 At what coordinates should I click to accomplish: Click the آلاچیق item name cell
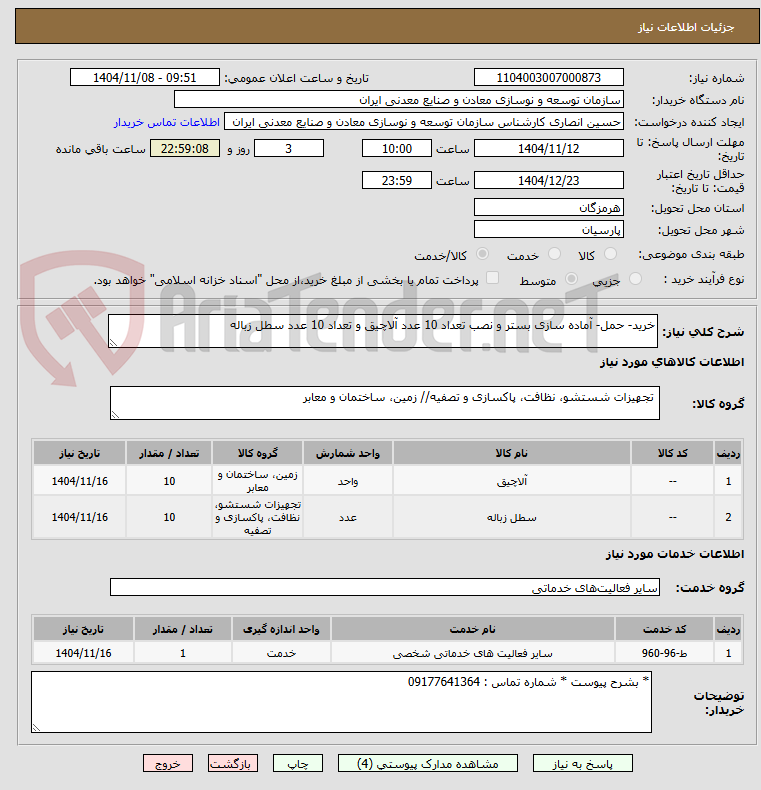512,481
